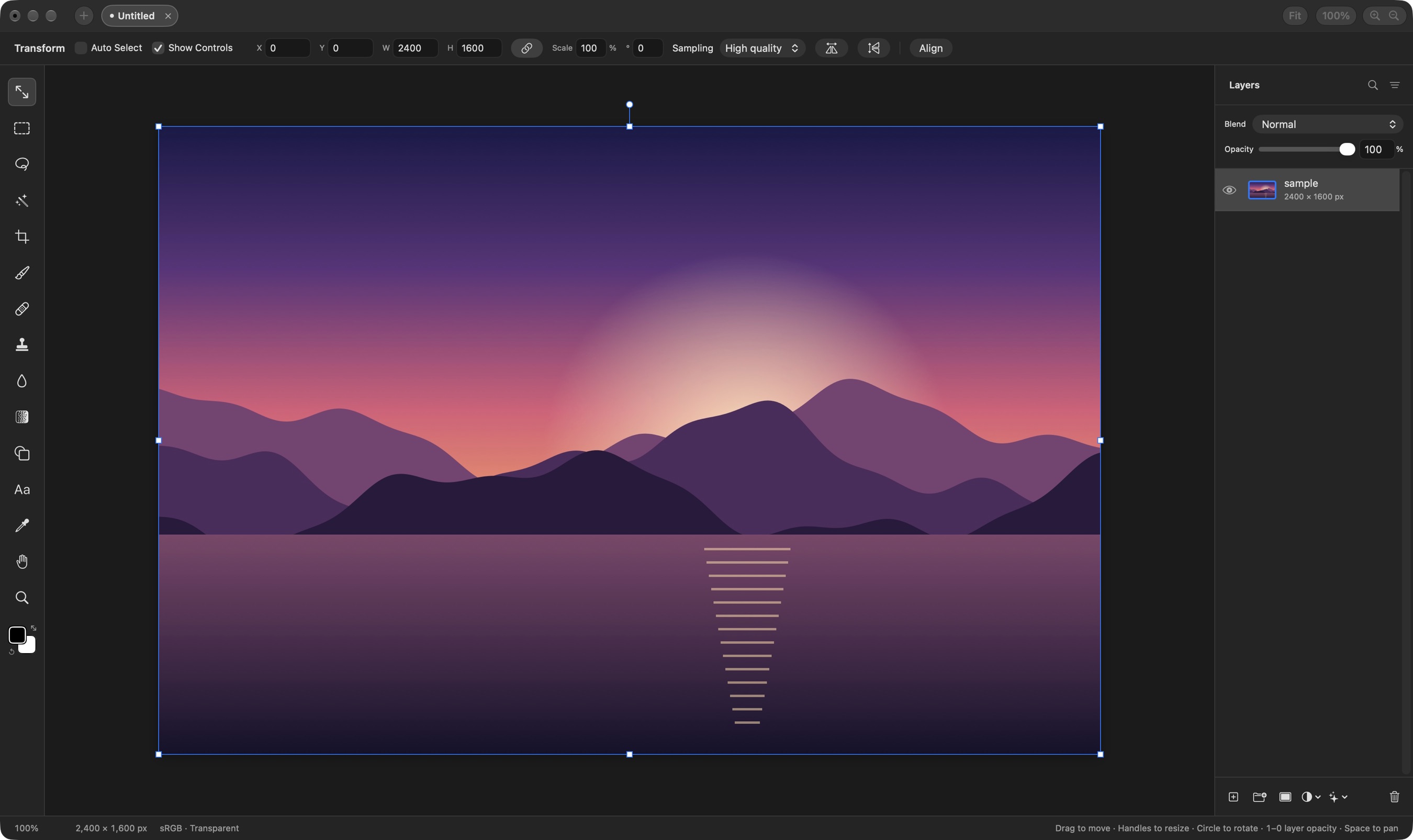1413x840 pixels.
Task: Select the Blur droplet tool
Action: 22,381
